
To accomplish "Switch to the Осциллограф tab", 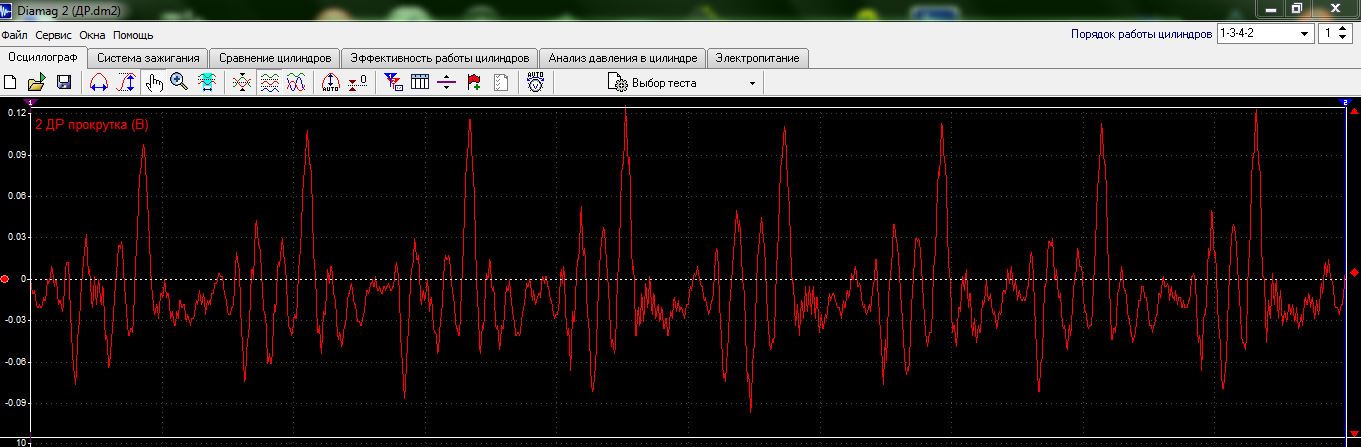I will pos(43,57).
